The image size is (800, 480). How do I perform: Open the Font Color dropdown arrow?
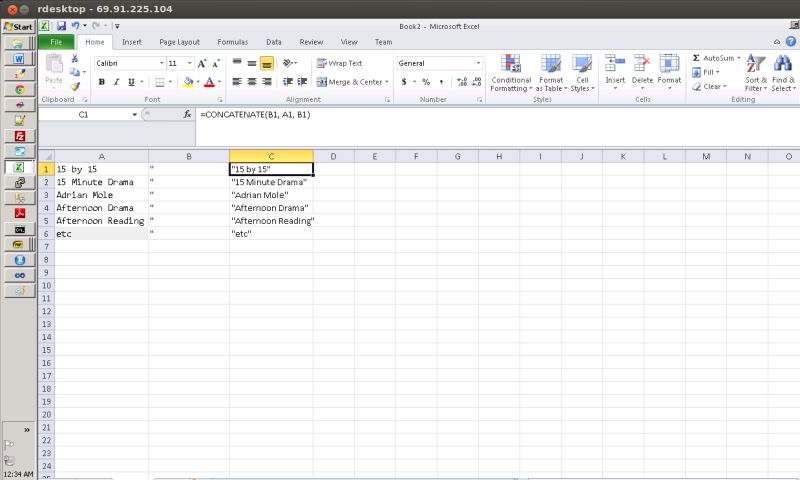click(219, 82)
